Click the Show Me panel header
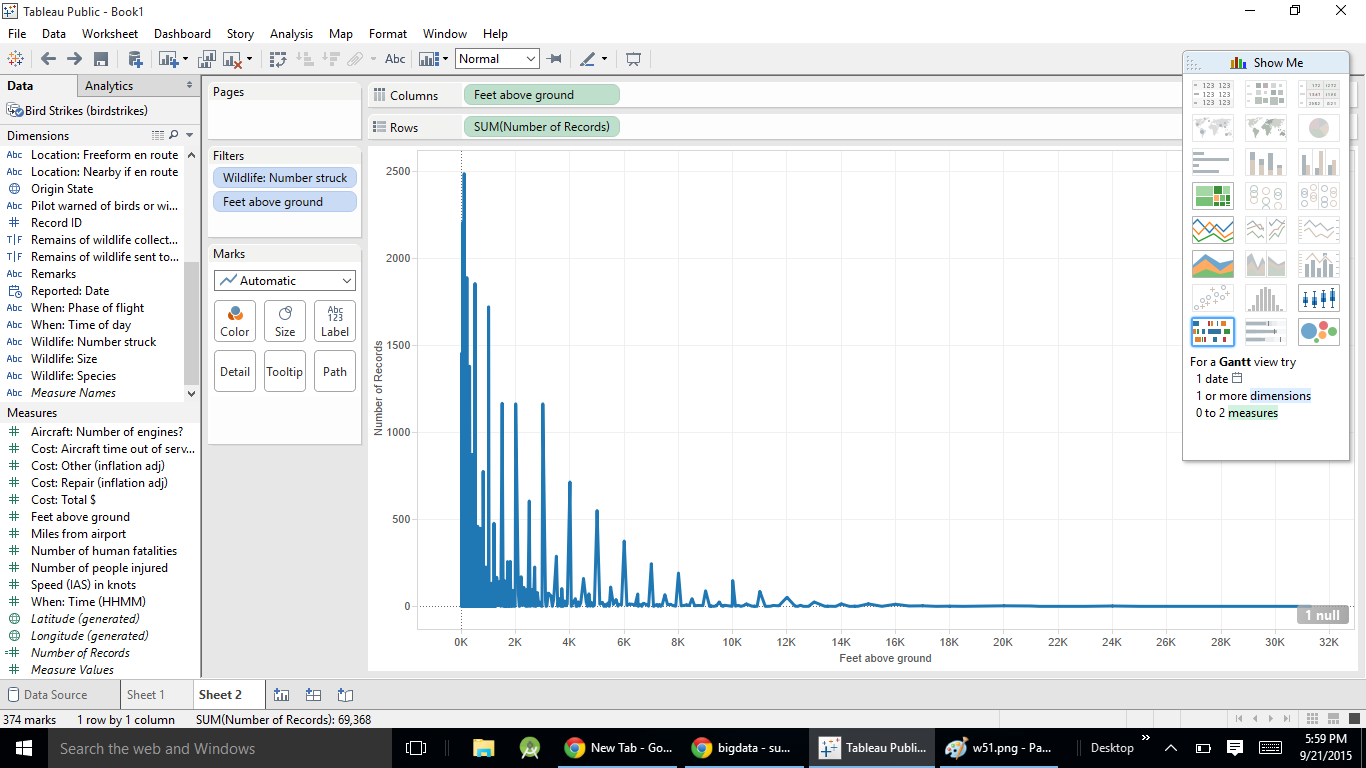Image resolution: width=1366 pixels, height=768 pixels. coord(1266,62)
